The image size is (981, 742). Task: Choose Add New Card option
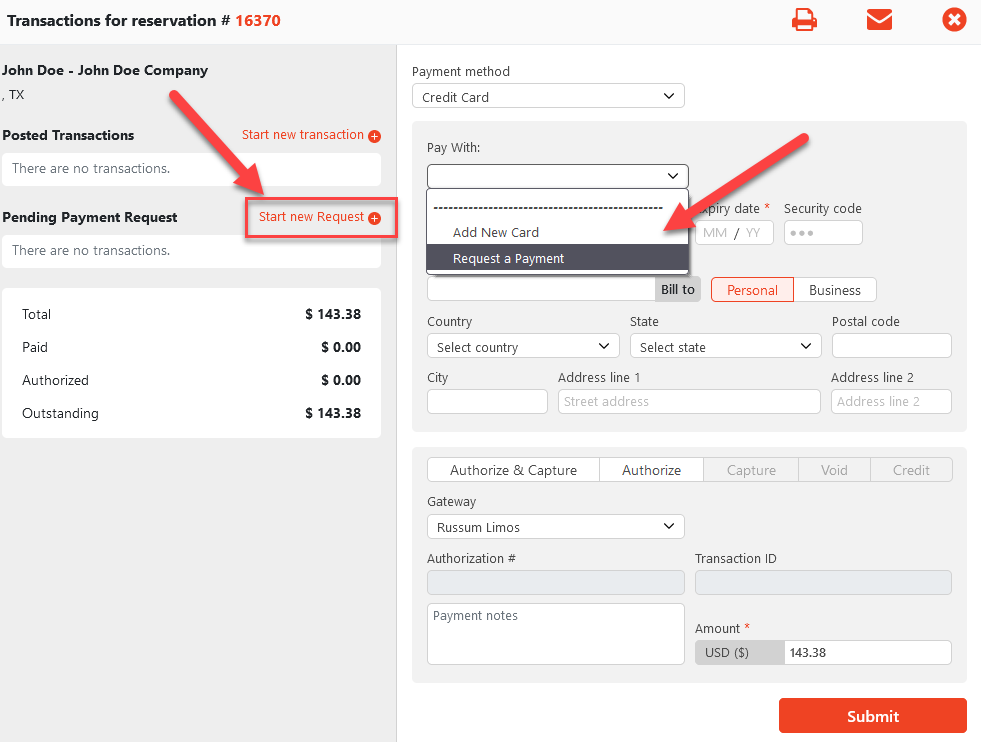tap(496, 232)
